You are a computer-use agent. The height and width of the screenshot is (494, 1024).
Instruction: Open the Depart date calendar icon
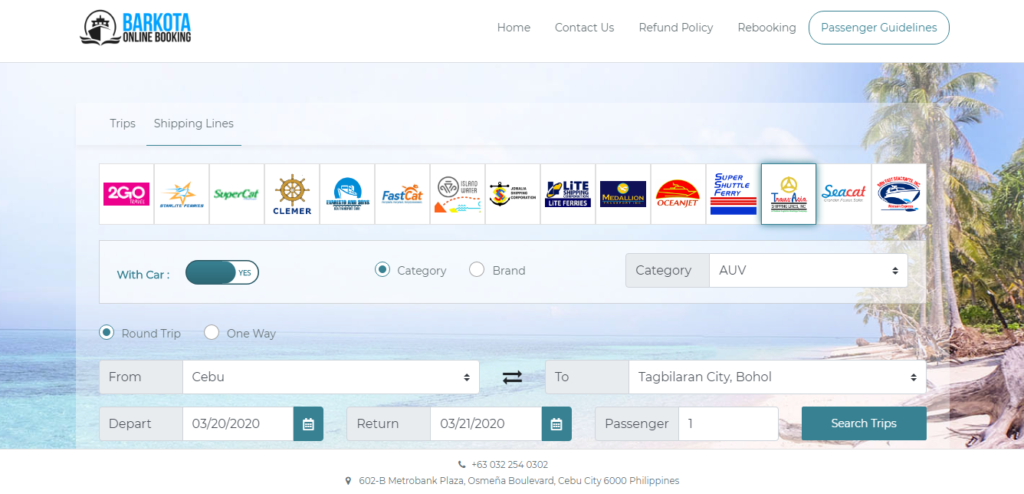[308, 424]
